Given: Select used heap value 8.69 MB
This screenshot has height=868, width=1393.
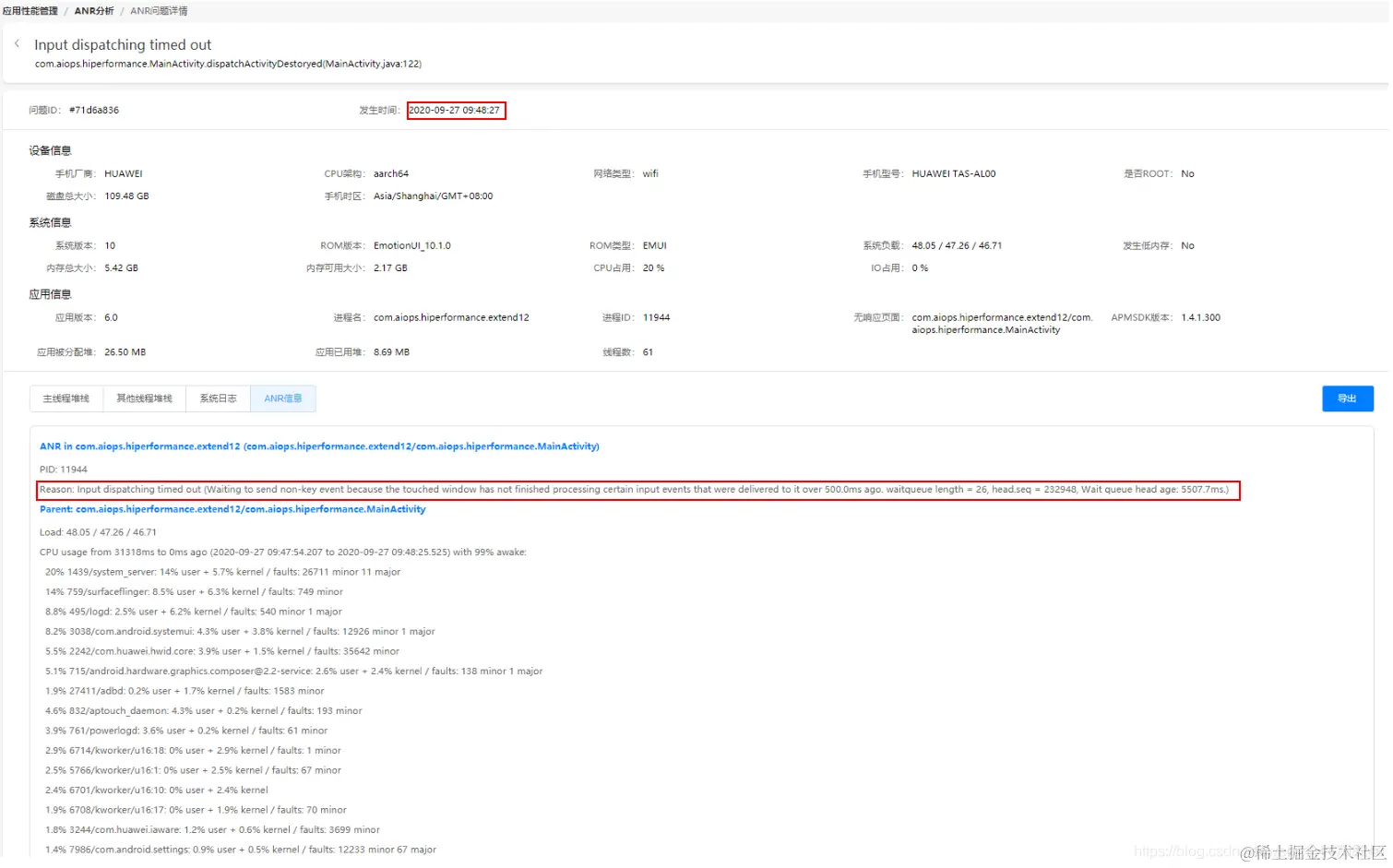Looking at the screenshot, I should pos(391,352).
